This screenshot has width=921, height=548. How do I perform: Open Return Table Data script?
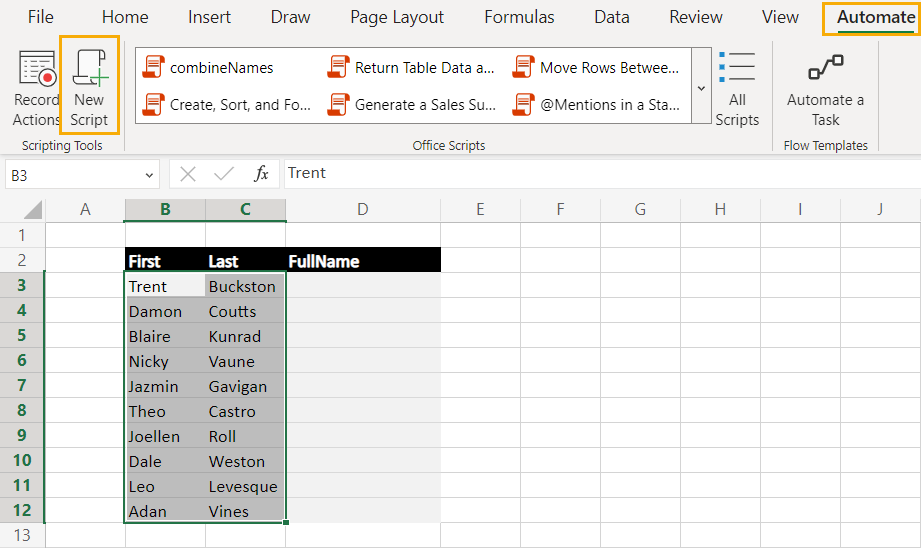coord(411,68)
